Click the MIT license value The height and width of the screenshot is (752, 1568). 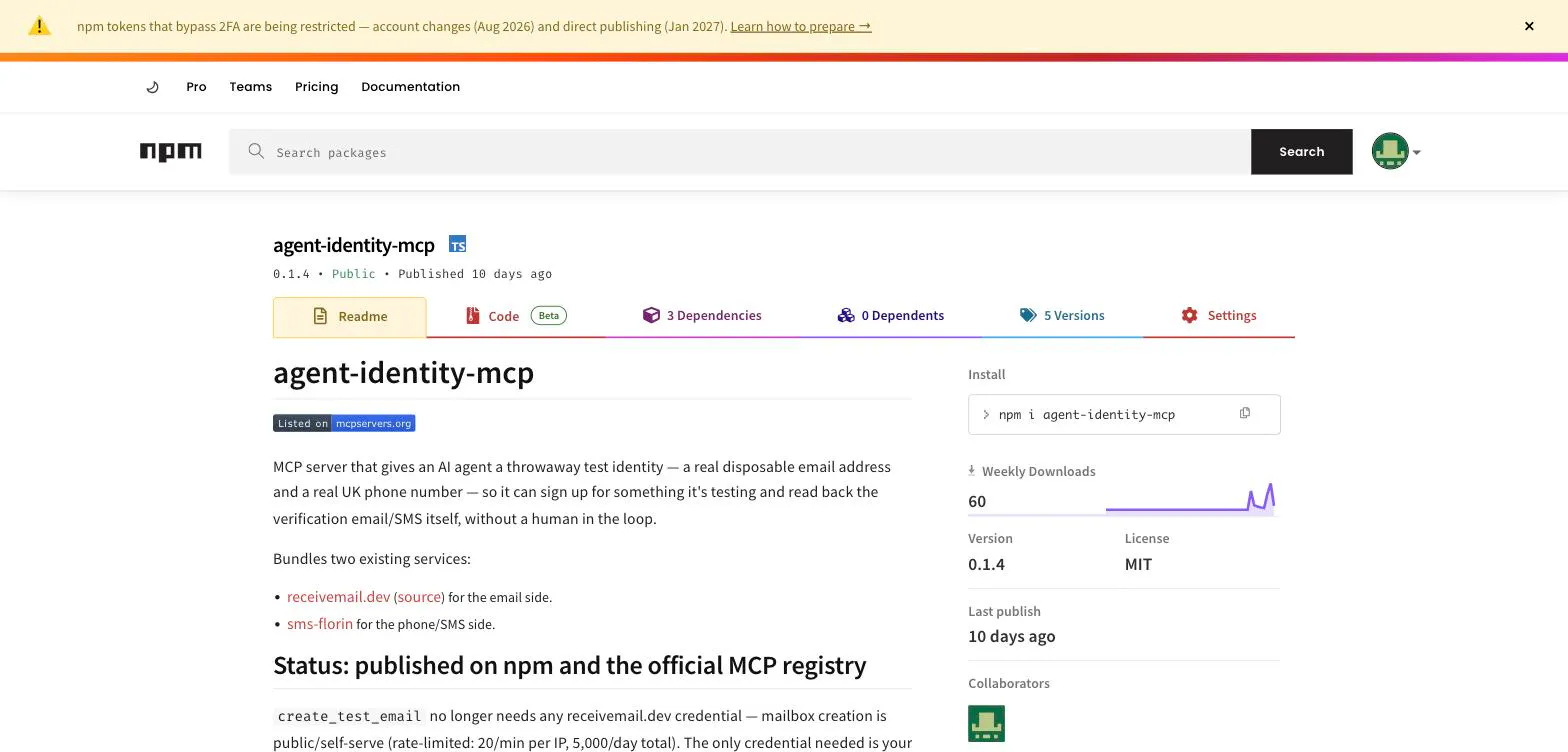1138,564
